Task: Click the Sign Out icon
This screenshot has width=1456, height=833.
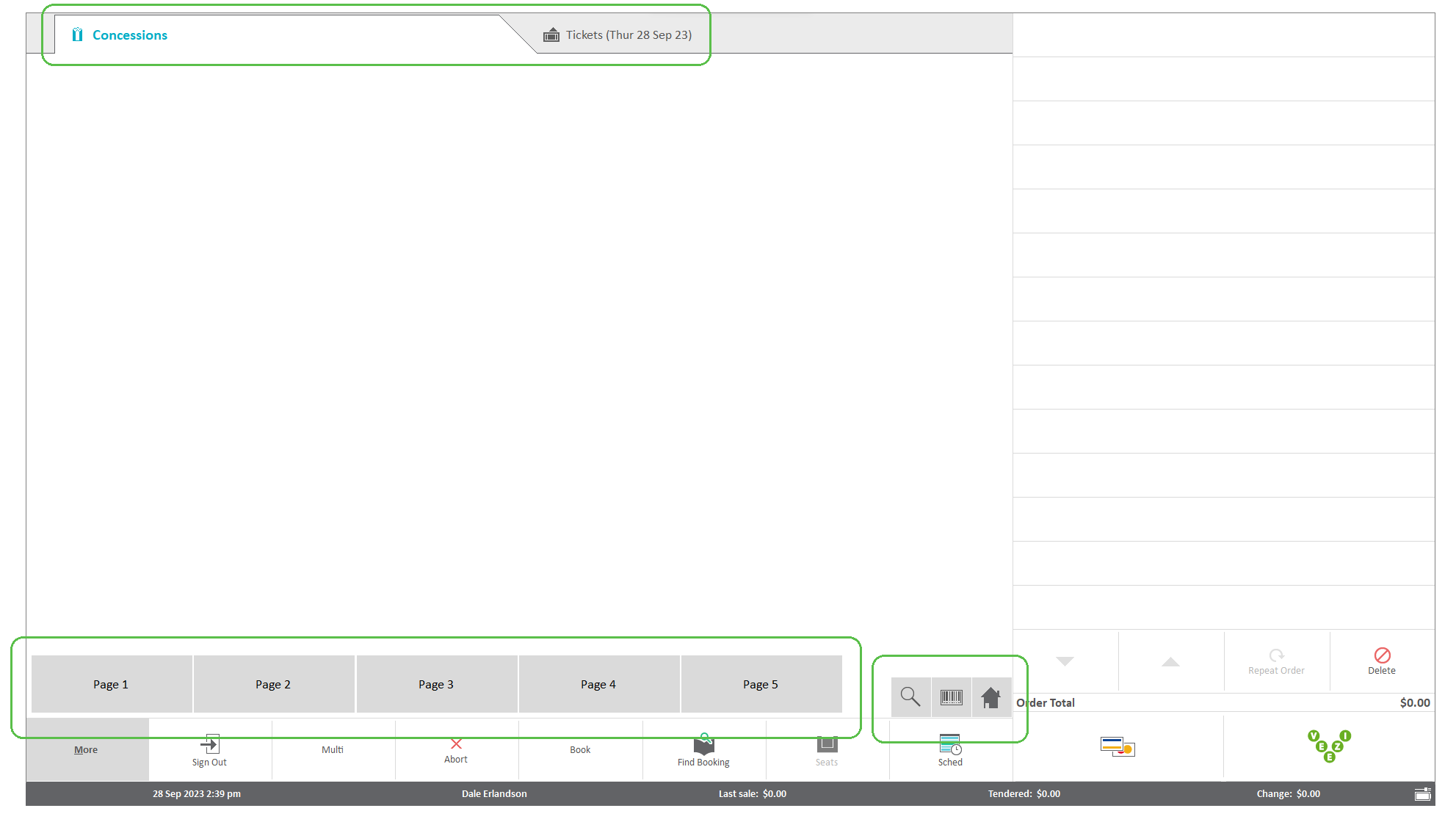Action: [x=210, y=744]
